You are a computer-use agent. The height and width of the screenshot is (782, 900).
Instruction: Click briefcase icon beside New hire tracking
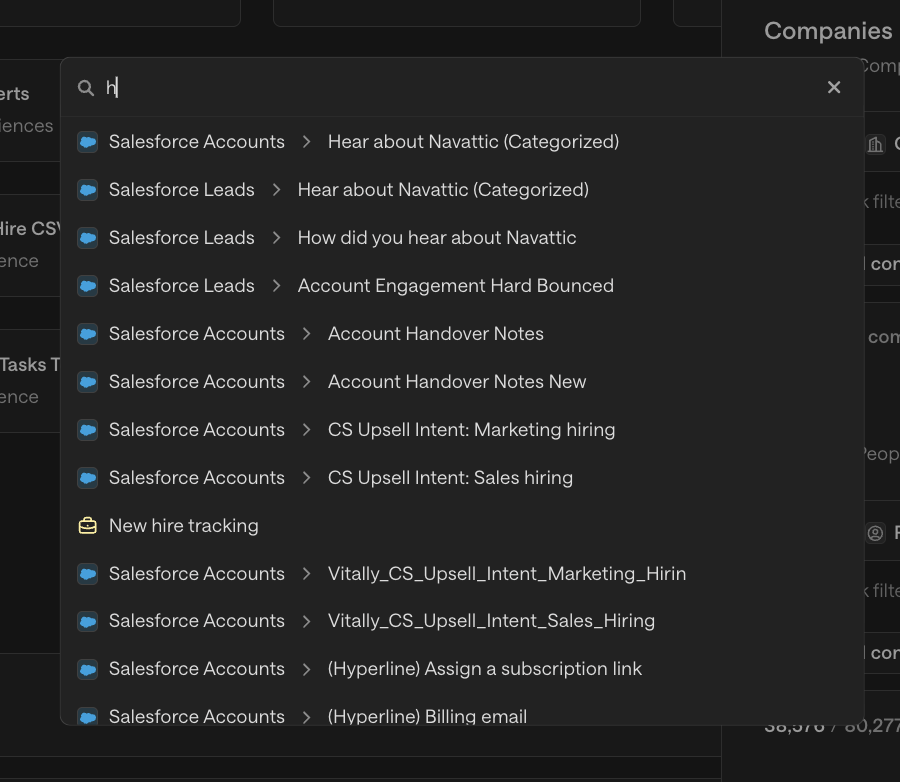click(88, 525)
